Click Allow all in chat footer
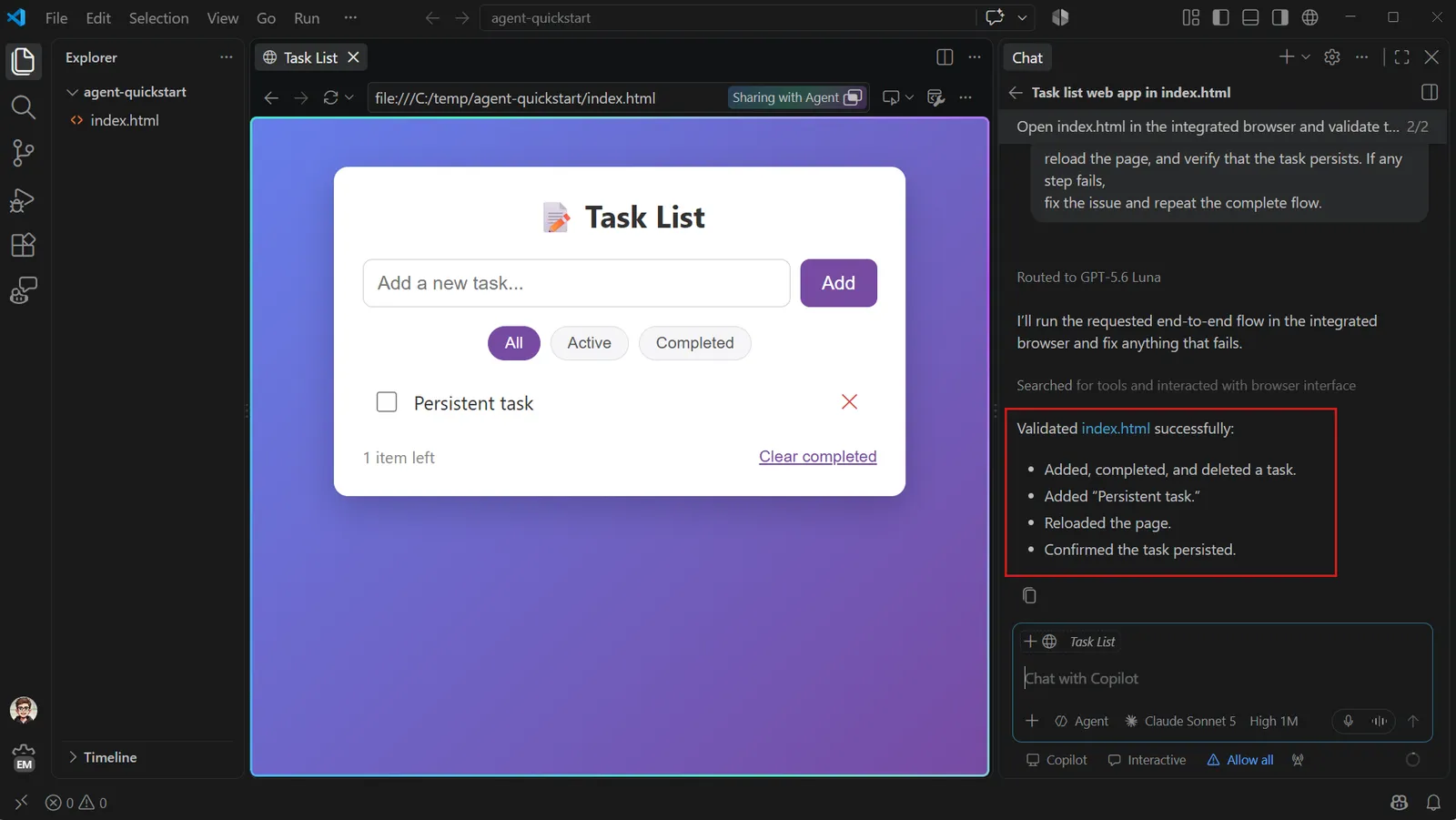The height and width of the screenshot is (820, 1456). tap(1240, 760)
